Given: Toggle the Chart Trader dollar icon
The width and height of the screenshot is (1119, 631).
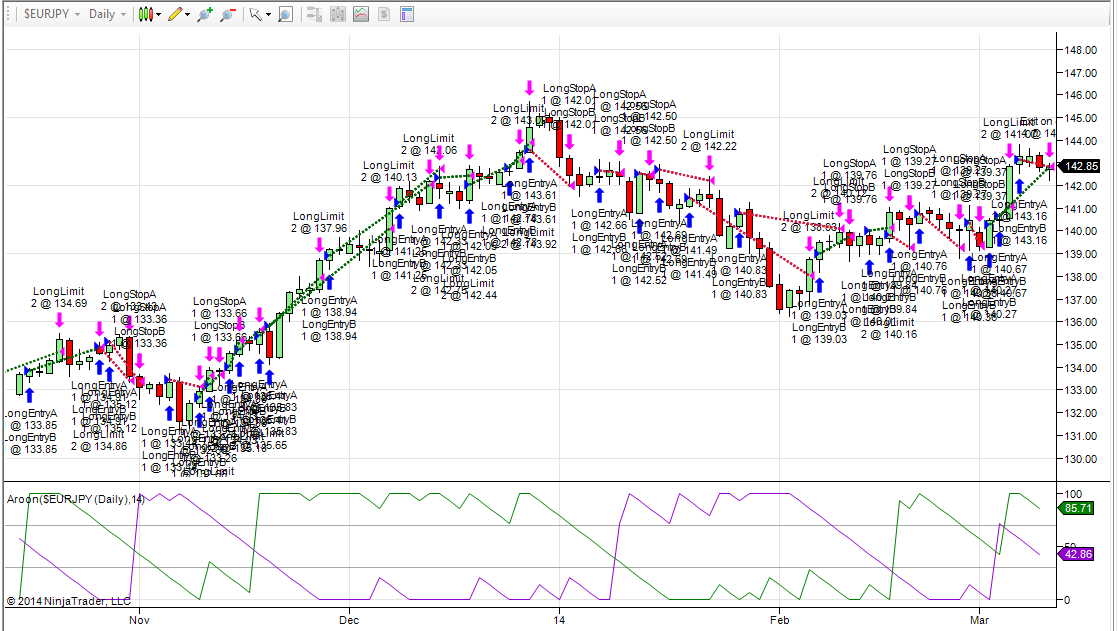Looking at the screenshot, I should [x=384, y=14].
